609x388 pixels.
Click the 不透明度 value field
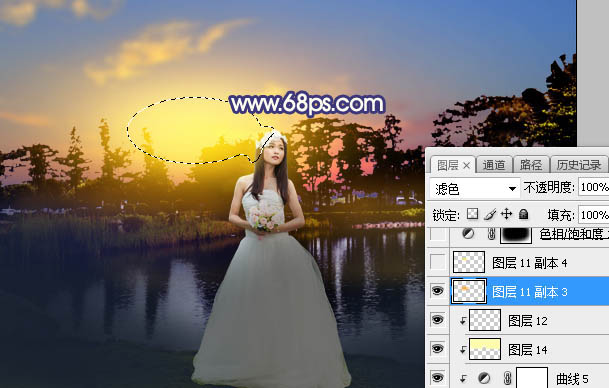[x=593, y=187]
